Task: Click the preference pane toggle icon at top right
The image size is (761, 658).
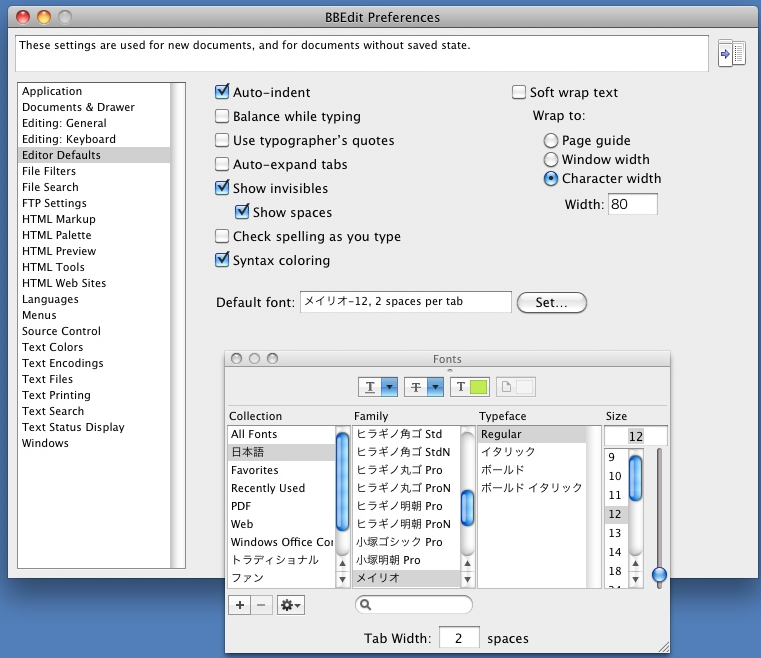Action: (x=732, y=54)
